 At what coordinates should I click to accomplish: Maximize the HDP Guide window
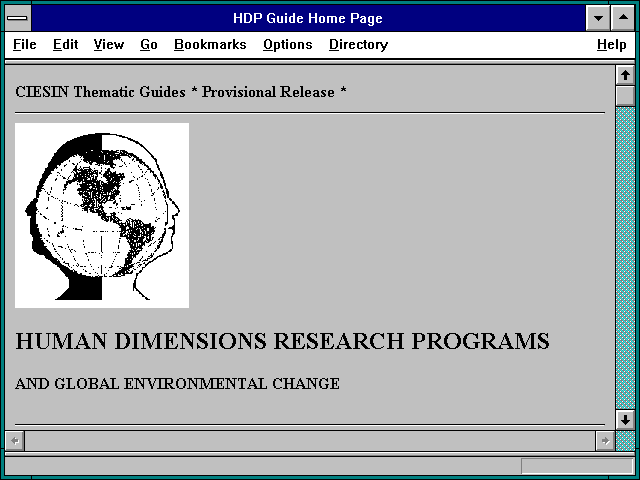tap(623, 18)
